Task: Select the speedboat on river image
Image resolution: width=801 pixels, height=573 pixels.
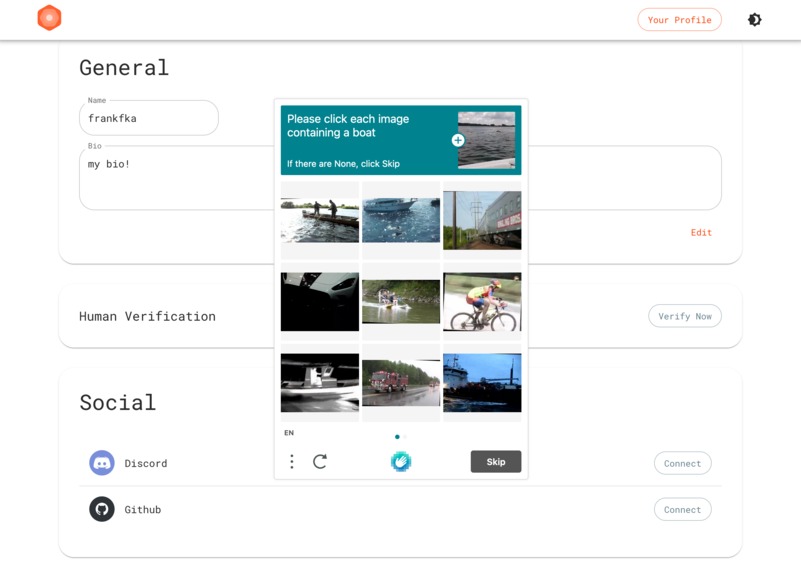Action: coord(401,301)
